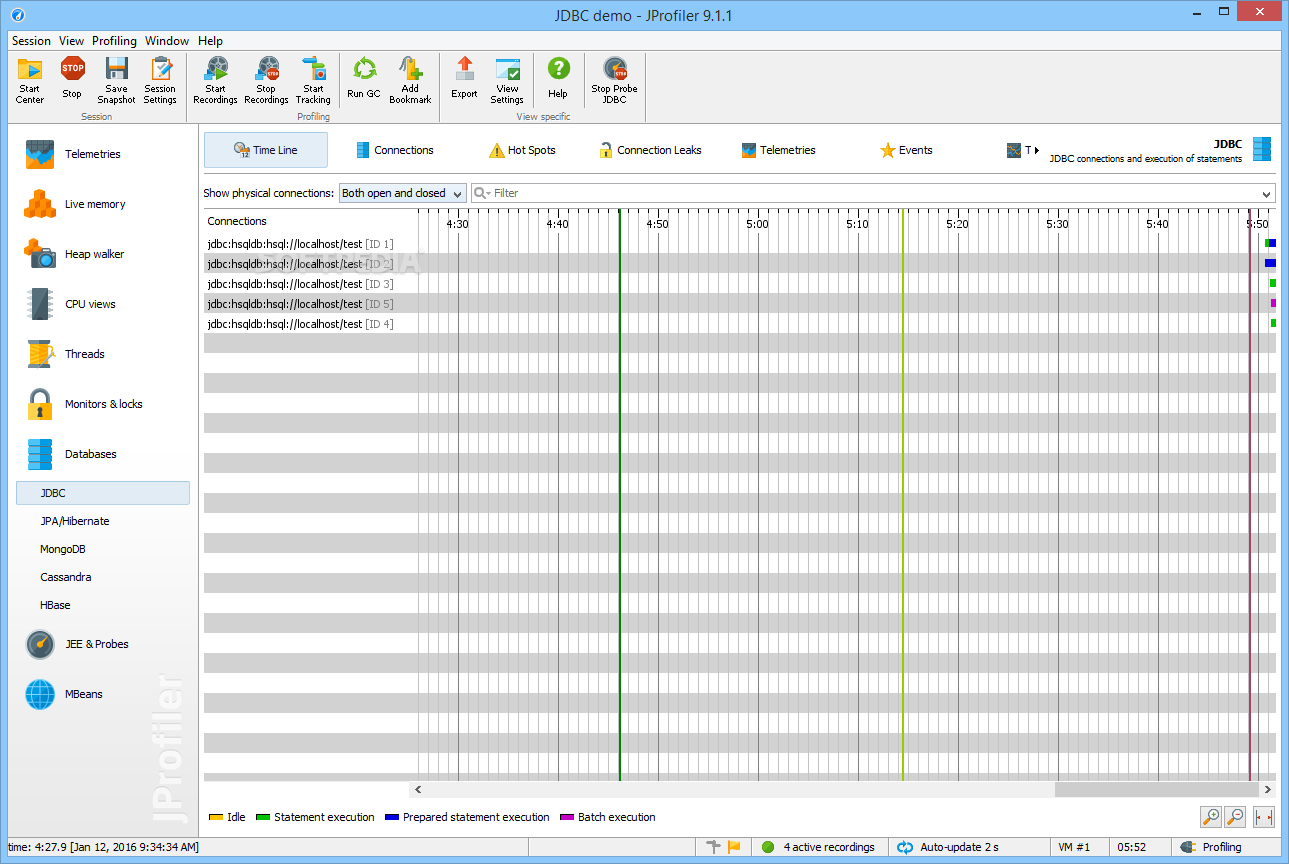Select JPA/Hibernate probe
This screenshot has height=864, width=1289.
pyautogui.click(x=75, y=521)
